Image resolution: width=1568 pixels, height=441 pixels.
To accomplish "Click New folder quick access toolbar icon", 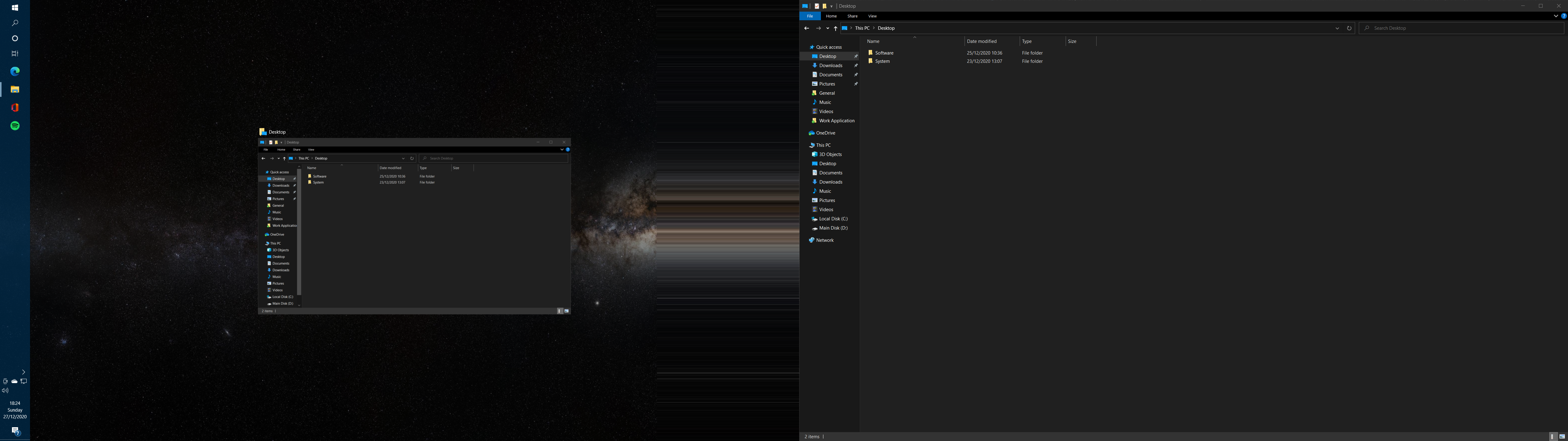I will click(x=825, y=6).
